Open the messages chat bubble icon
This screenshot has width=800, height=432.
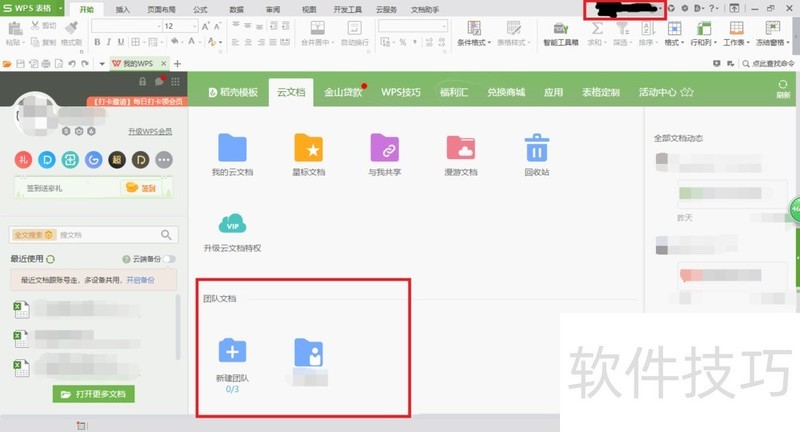coord(159,82)
